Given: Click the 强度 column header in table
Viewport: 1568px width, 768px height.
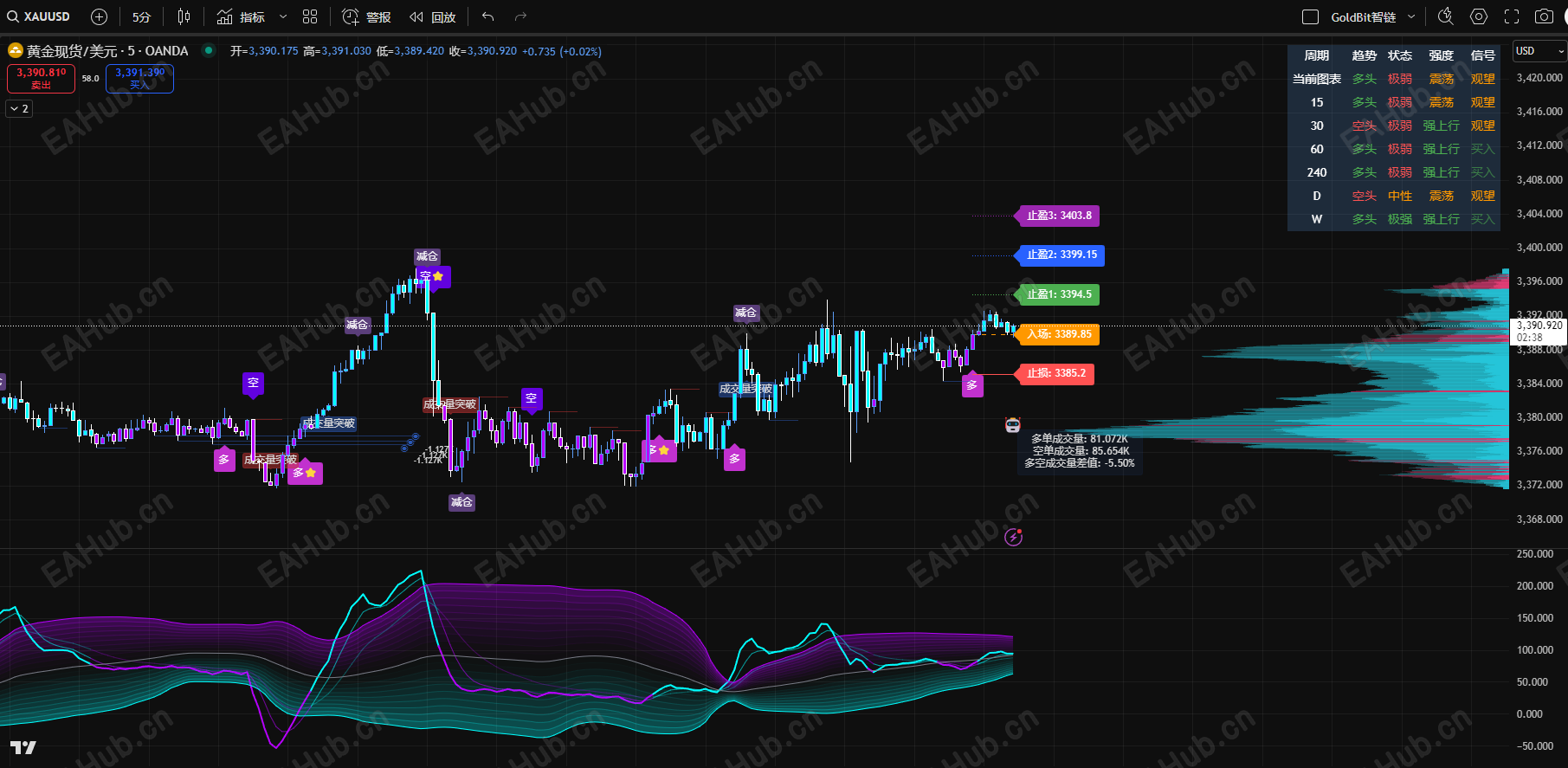Looking at the screenshot, I should click(x=1441, y=55).
